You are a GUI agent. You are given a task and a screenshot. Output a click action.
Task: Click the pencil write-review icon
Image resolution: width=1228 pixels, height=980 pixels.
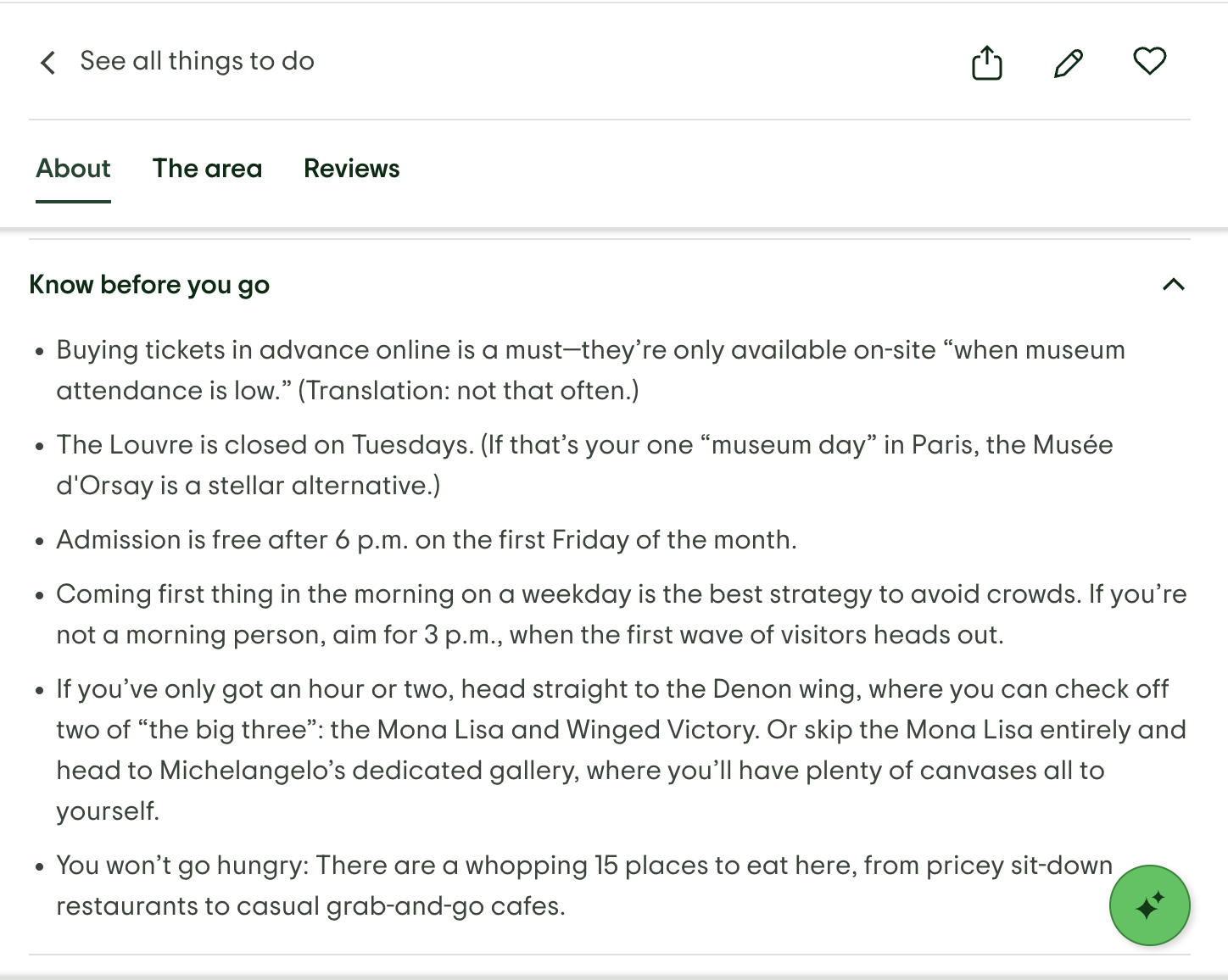click(1068, 63)
